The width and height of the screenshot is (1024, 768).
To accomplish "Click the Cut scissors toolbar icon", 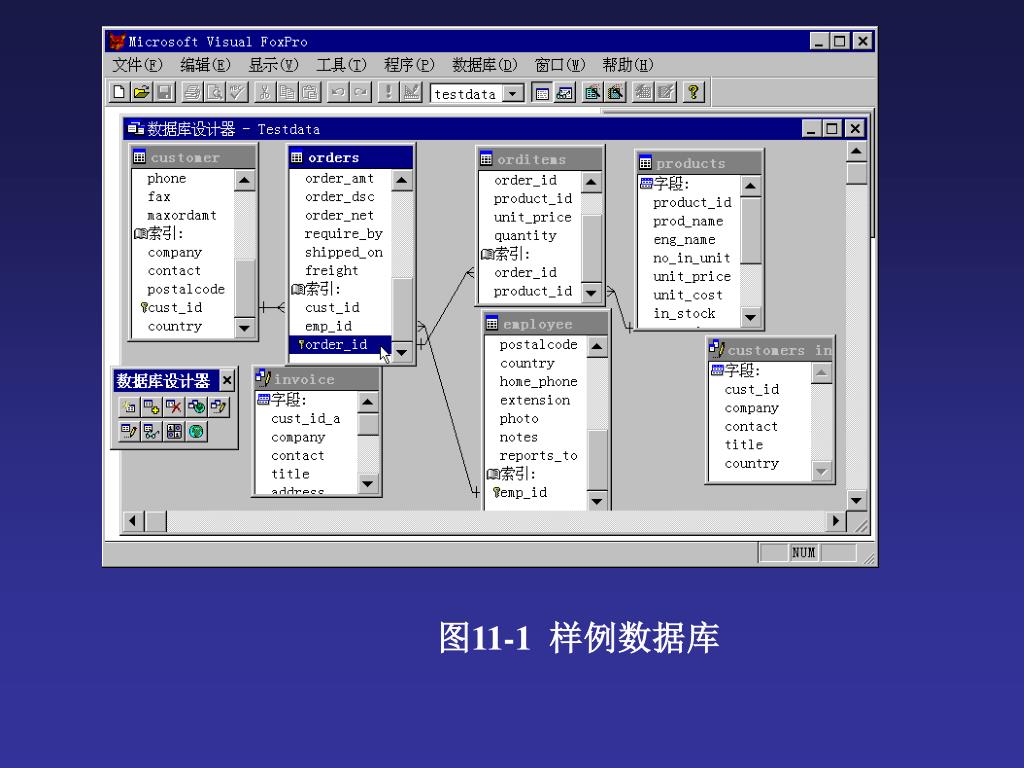I will (x=264, y=92).
